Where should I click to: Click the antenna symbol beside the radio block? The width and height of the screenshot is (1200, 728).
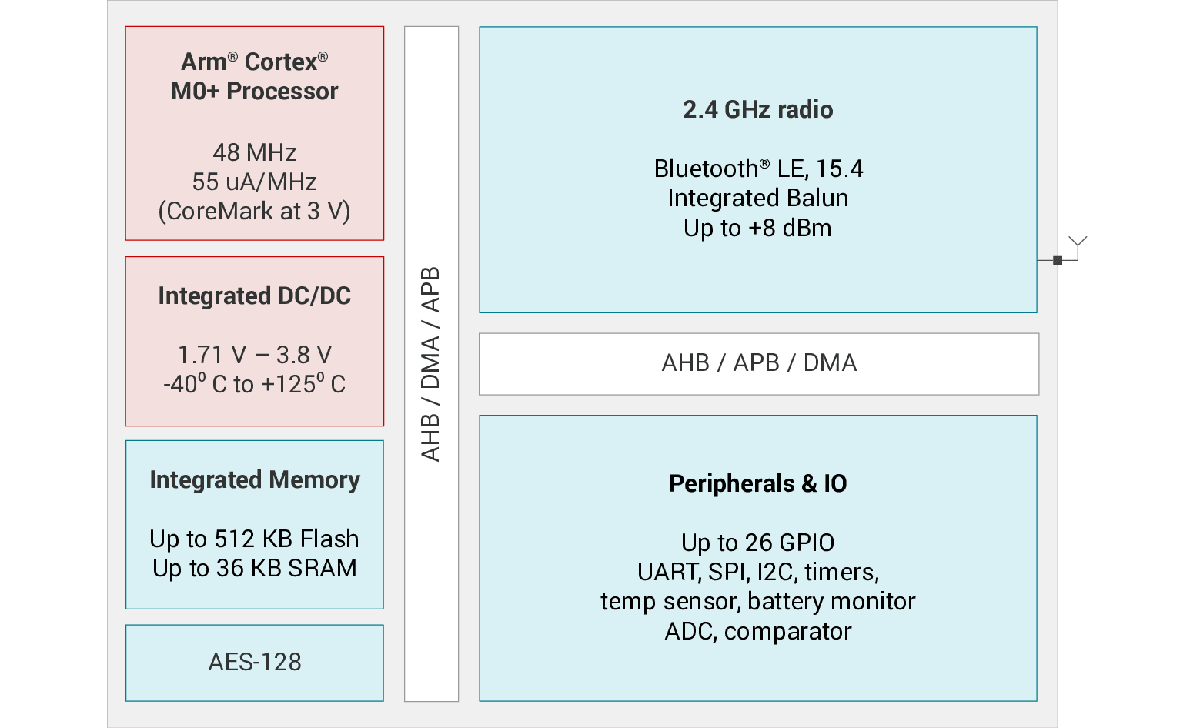tap(1078, 242)
